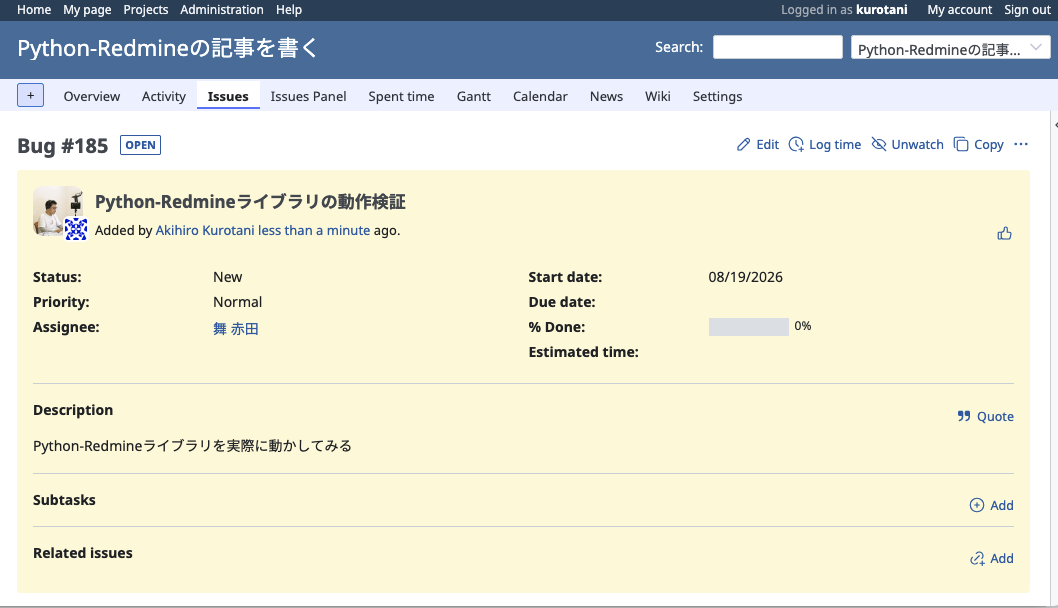Click the start date value 08/19/2026
This screenshot has width=1058, height=608.
[746, 277]
